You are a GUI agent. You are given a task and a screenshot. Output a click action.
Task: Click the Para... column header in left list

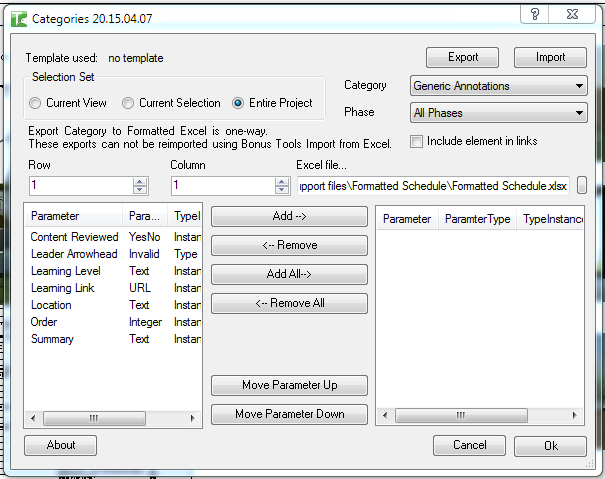tap(145, 216)
